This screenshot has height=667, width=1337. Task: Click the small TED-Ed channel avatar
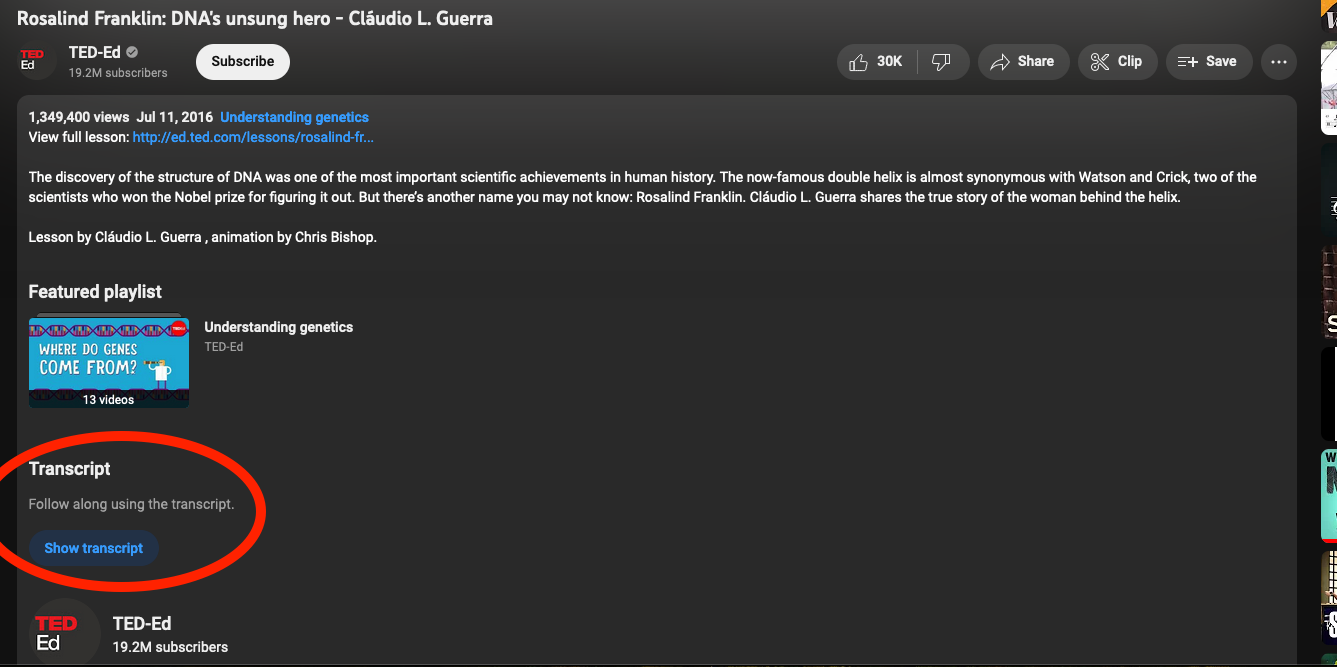pos(32,61)
